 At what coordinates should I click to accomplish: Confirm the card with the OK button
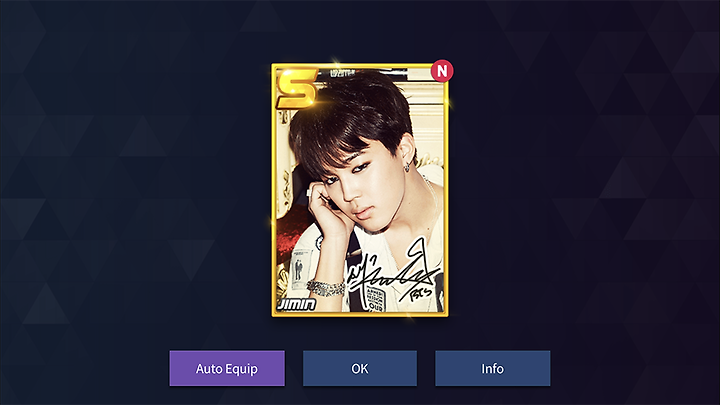360,368
